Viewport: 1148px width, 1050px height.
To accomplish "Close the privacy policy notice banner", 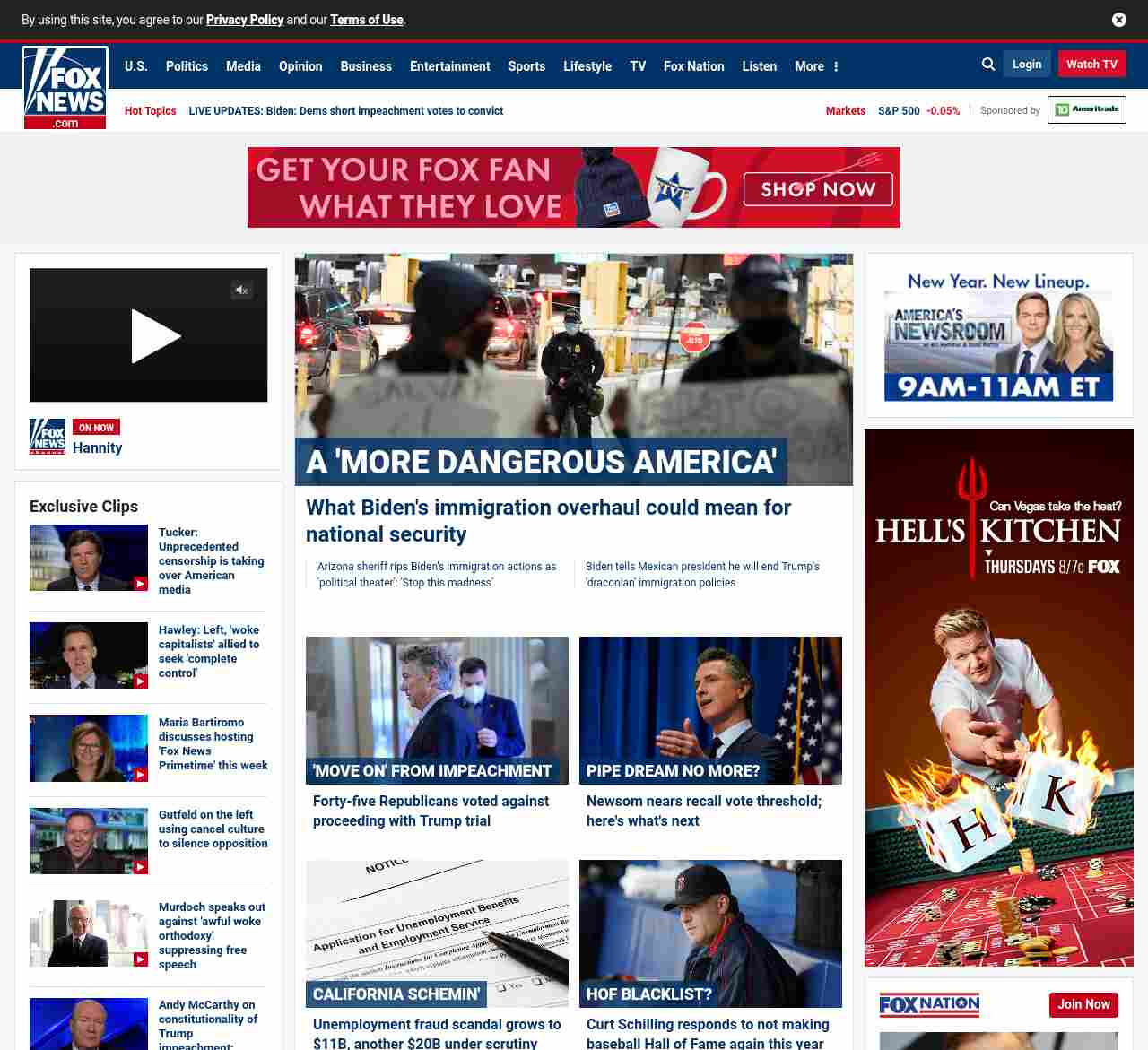I will pos(1118,20).
